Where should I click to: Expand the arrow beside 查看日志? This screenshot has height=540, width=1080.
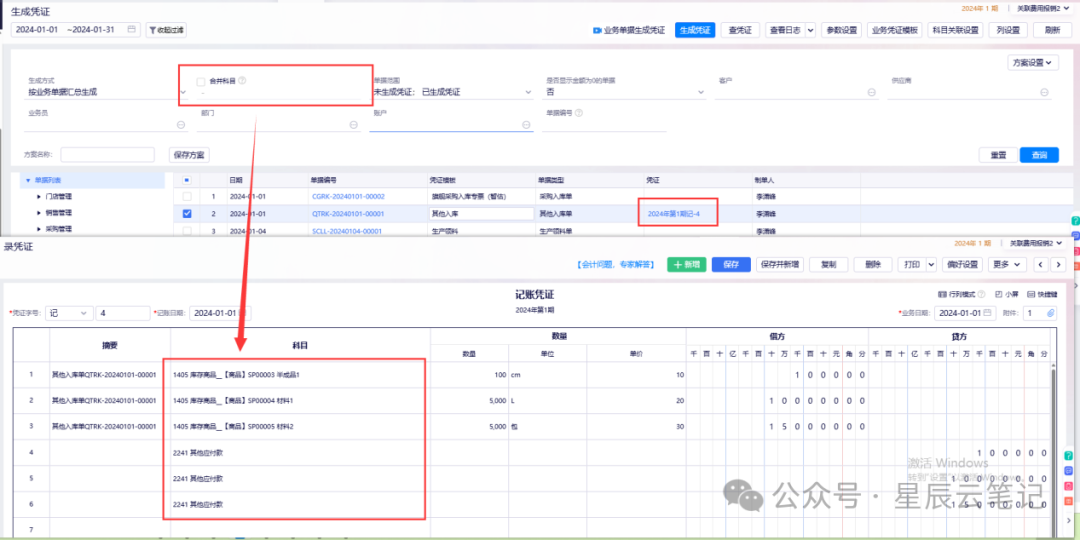pyautogui.click(x=809, y=30)
